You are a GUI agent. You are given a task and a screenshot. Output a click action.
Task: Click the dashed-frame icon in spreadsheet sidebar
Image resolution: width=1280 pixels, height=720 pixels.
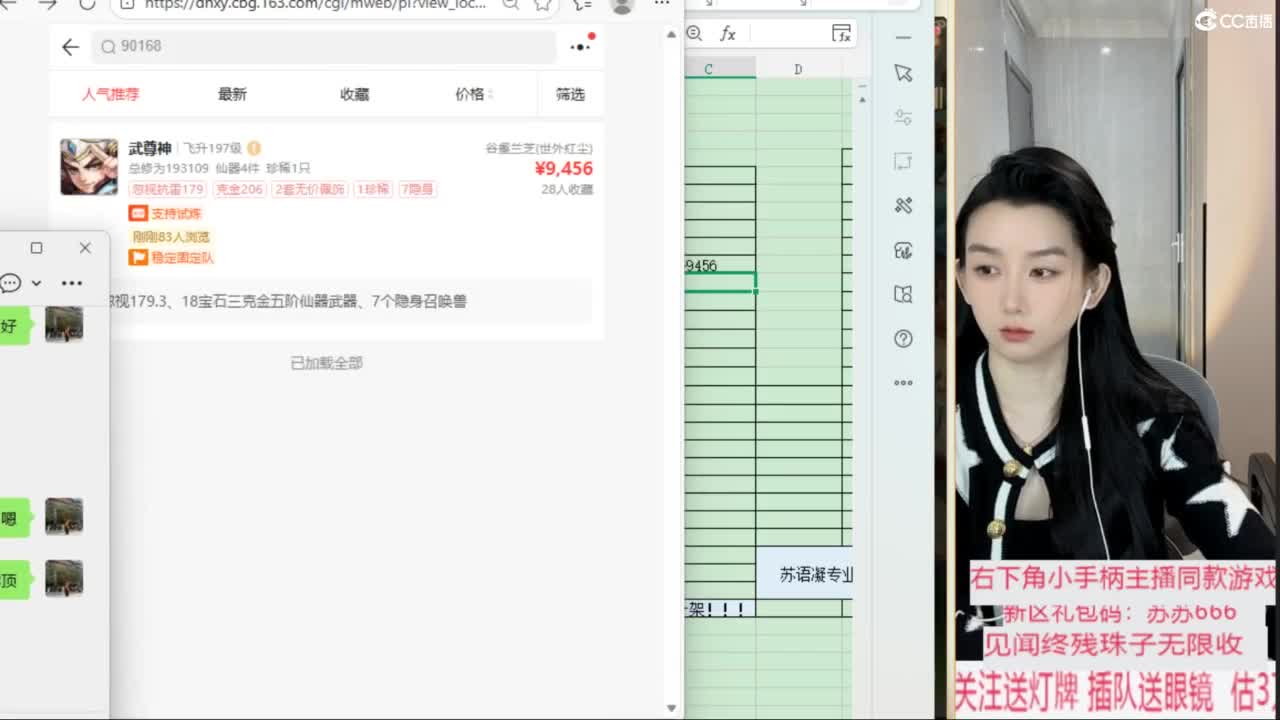[x=904, y=161]
